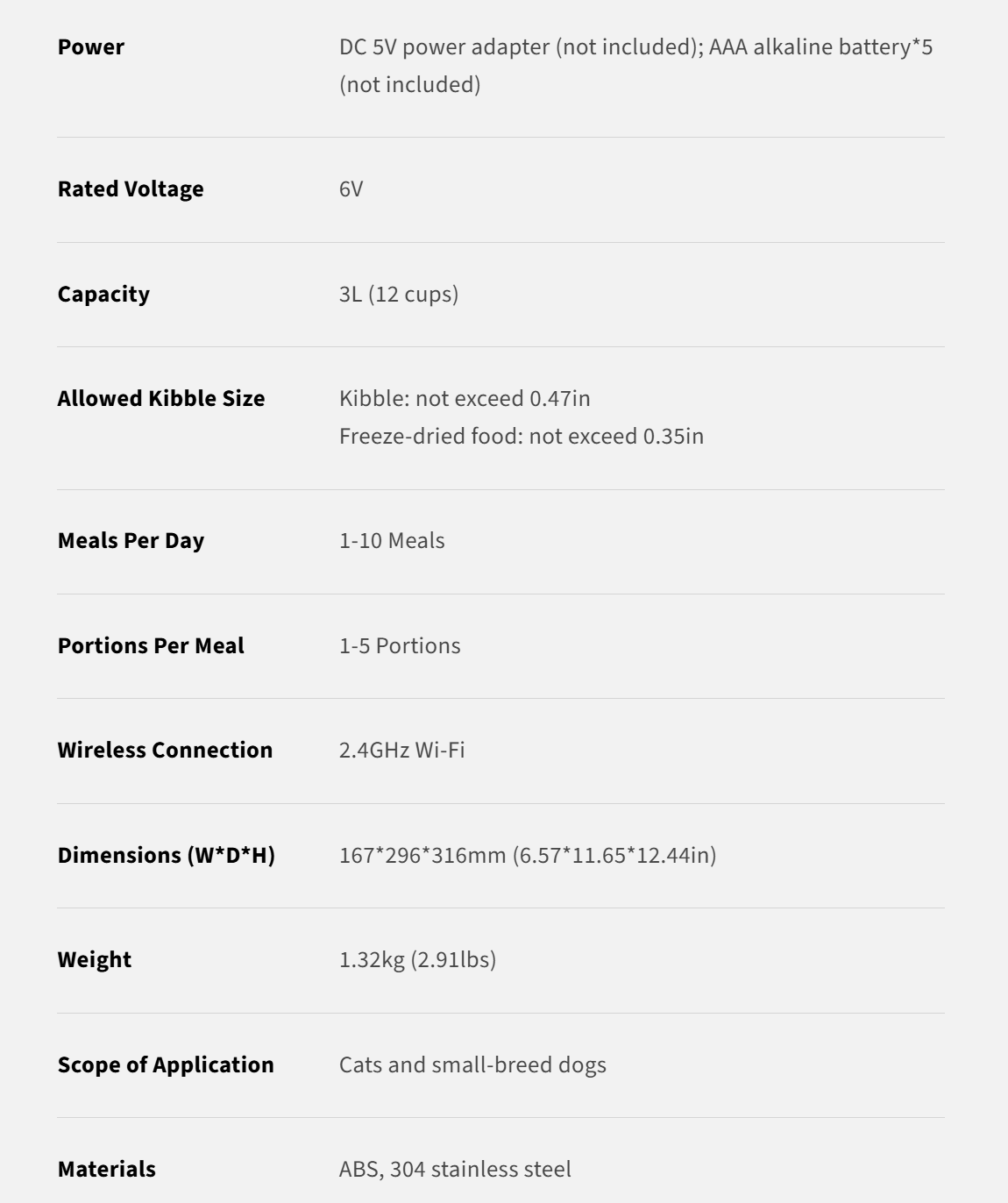Screen dimensions: 1008x1203
Task: Click the Freeze-dried food size text
Action: pyautogui.click(x=522, y=437)
